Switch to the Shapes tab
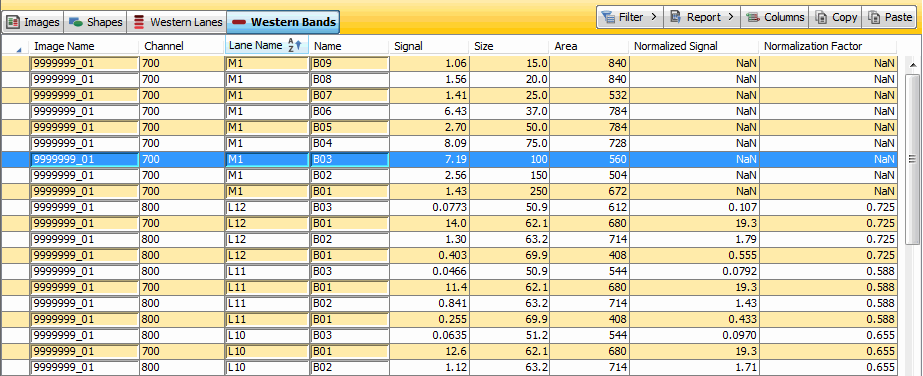Screen dimensions: 923x376 95,22
